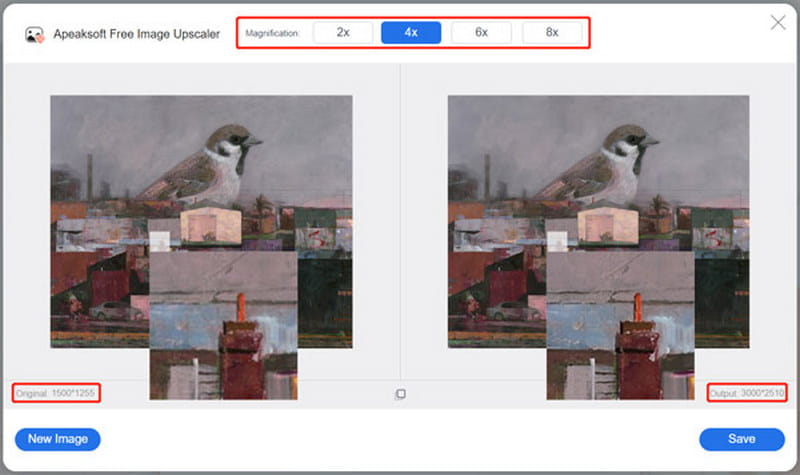Click the Apeaksoft logo icon
Screen dimensions: 800x475
(35, 35)
